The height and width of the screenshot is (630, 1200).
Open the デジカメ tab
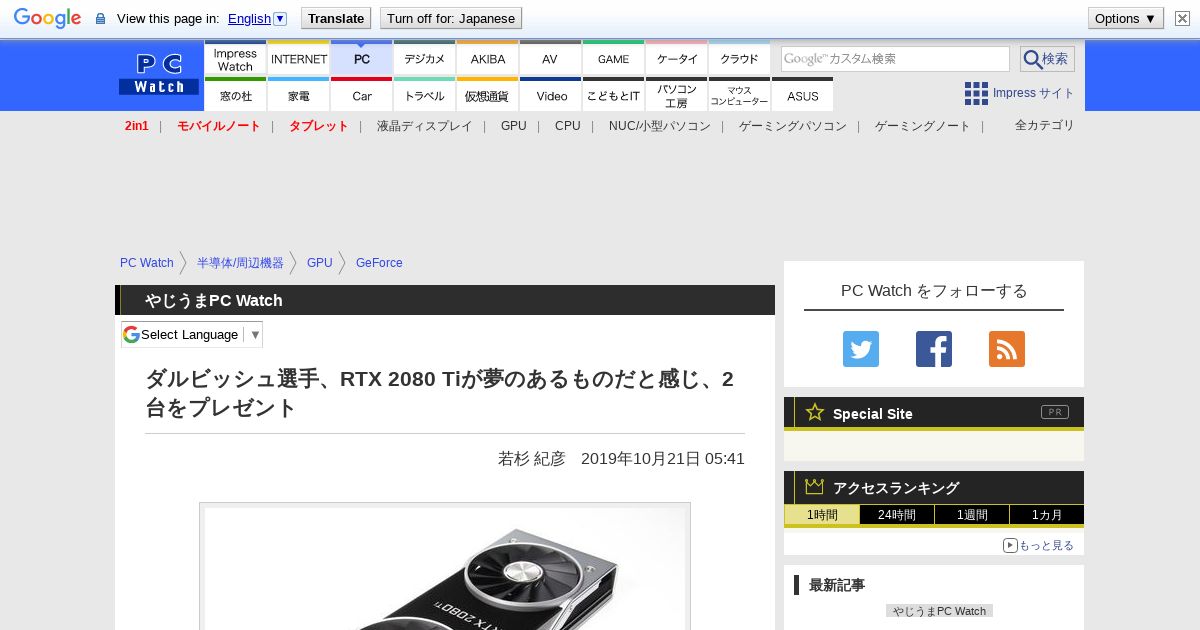point(424,58)
